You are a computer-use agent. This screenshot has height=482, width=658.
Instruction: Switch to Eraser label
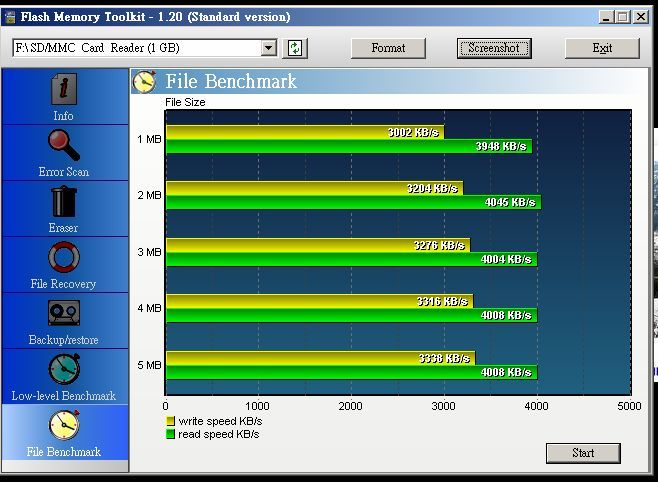[63, 228]
